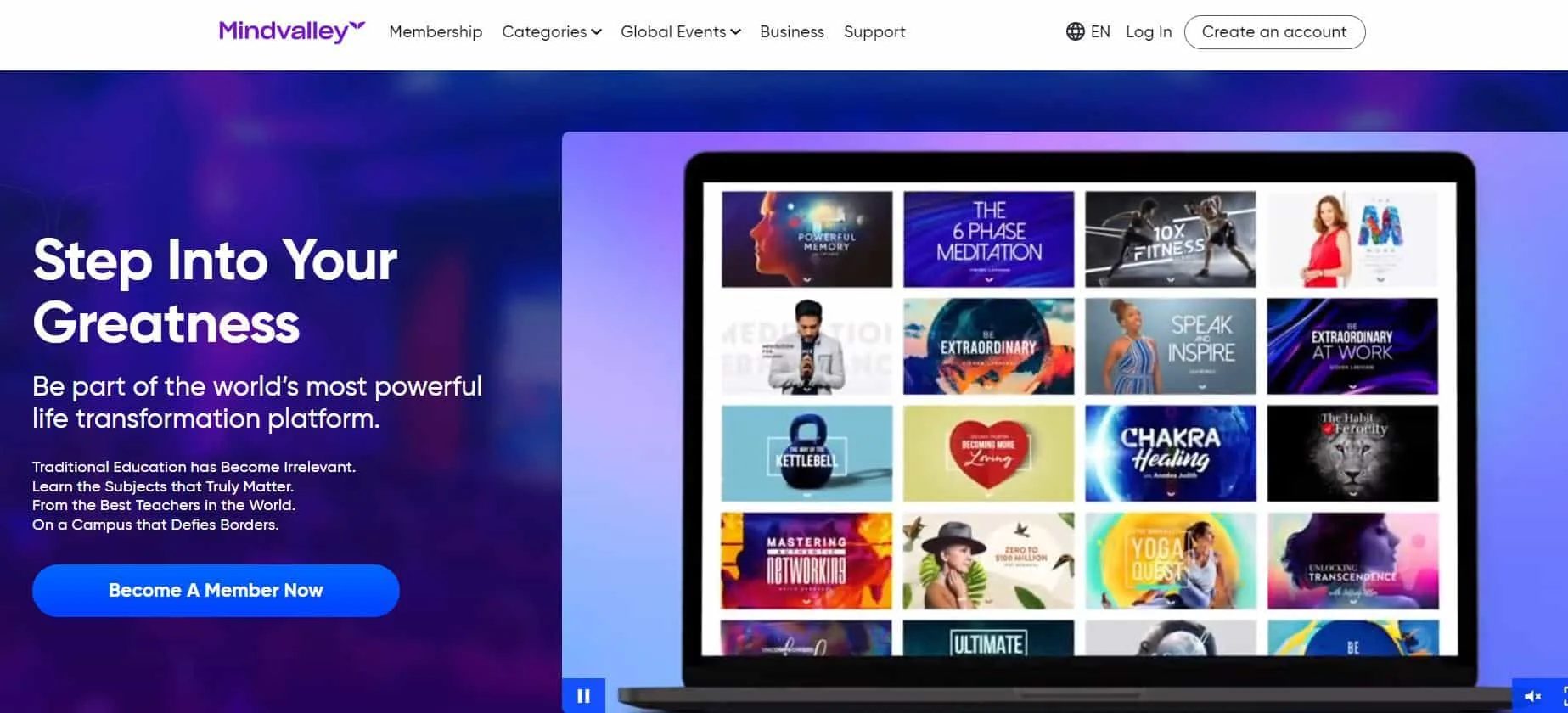Click "Traditional Education has Become Irrelevant." text

[194, 467]
